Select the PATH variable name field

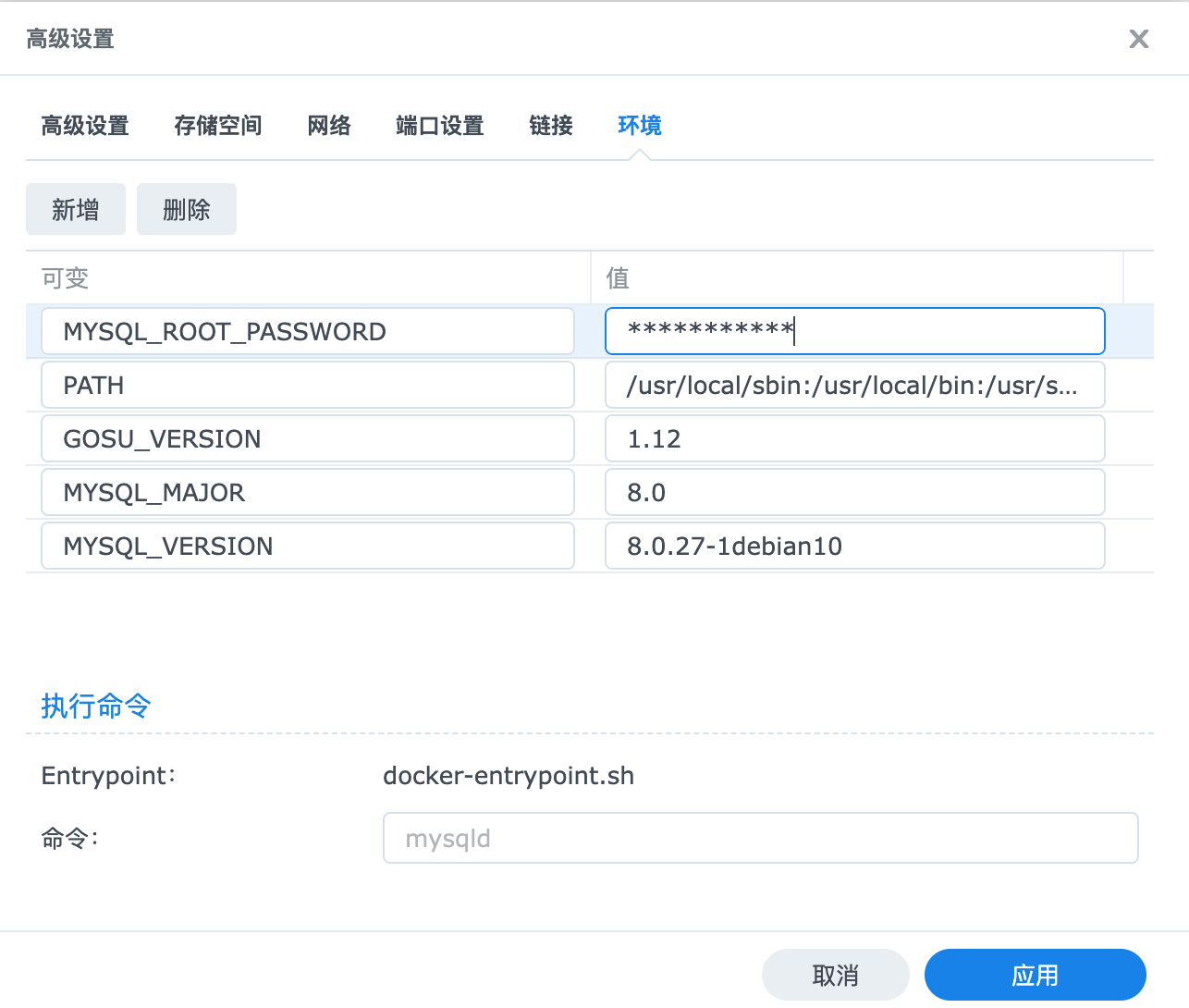(x=308, y=385)
